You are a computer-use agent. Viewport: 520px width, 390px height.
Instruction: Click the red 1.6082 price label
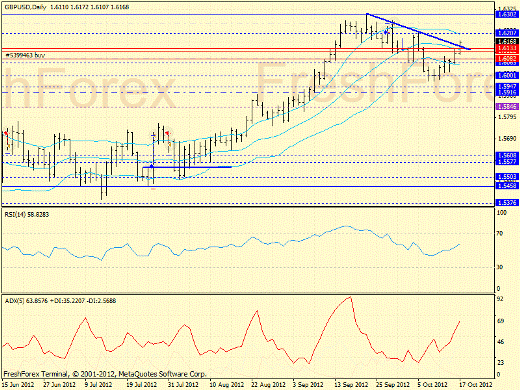coord(507,58)
